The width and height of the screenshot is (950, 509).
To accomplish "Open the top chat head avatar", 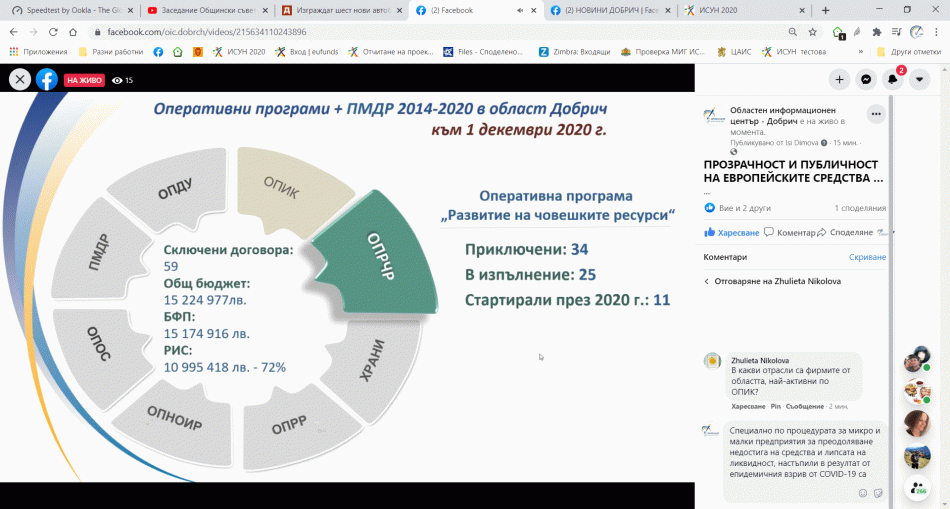I will pos(917,360).
